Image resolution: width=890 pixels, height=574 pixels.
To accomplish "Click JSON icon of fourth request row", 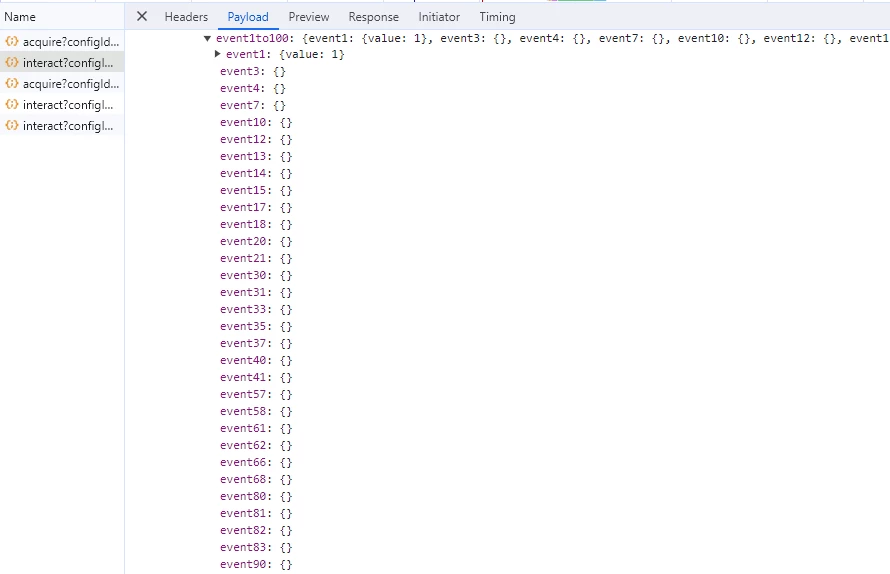I will [11, 104].
